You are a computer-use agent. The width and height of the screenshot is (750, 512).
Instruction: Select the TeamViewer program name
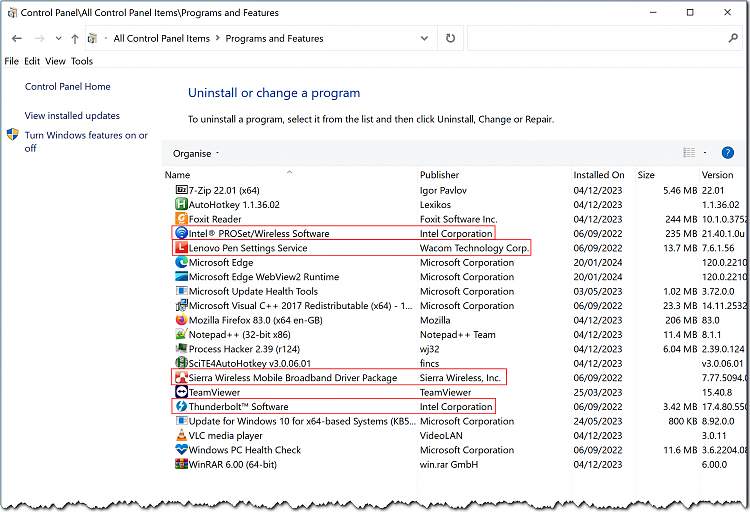[214, 392]
